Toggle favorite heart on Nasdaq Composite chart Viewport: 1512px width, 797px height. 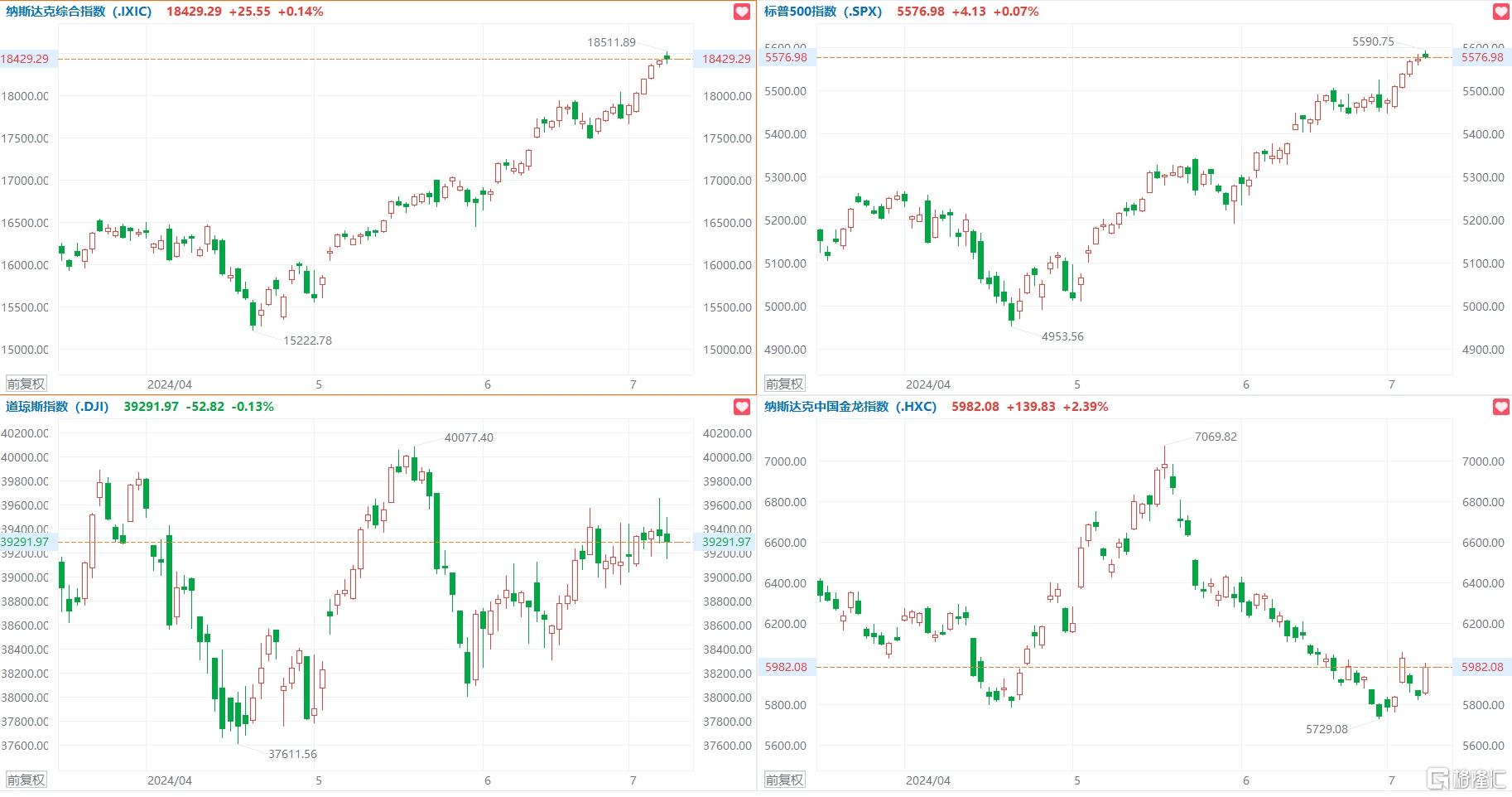click(742, 12)
